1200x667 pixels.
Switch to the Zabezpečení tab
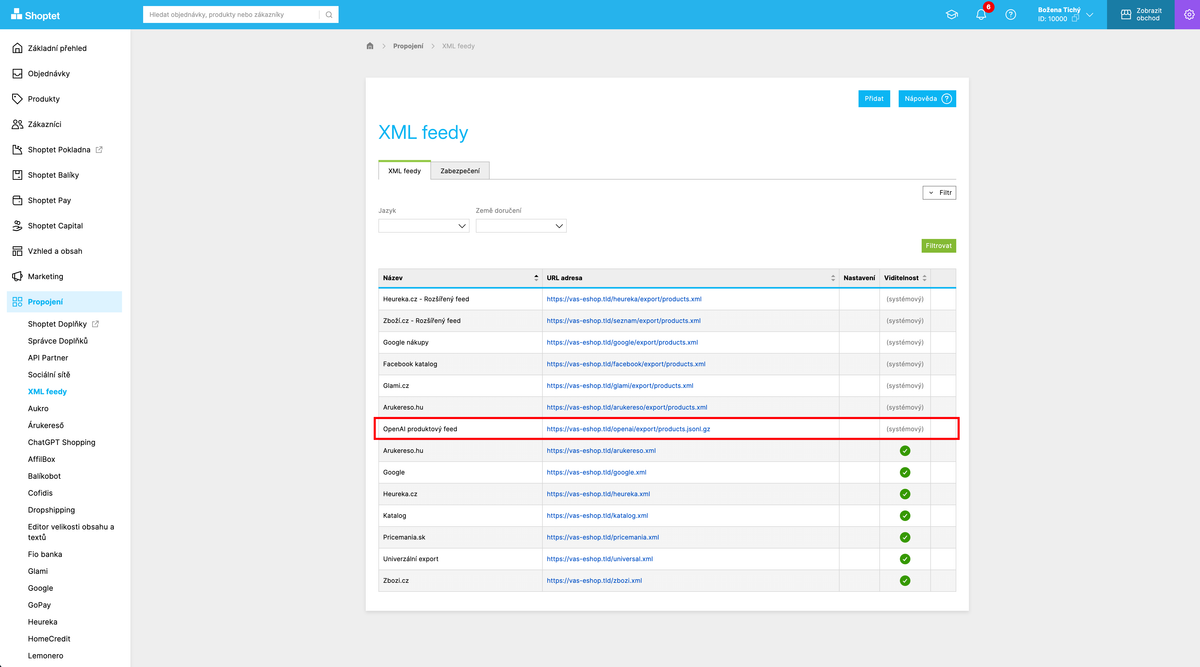pyautogui.click(x=460, y=171)
